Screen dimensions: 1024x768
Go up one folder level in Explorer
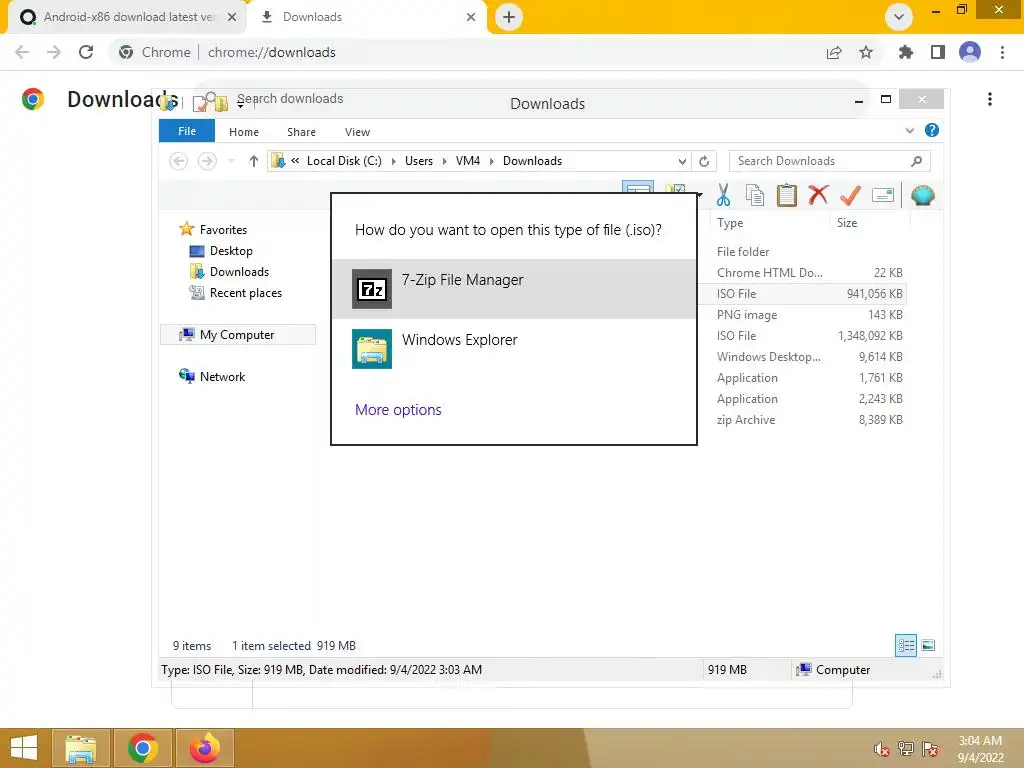(253, 161)
